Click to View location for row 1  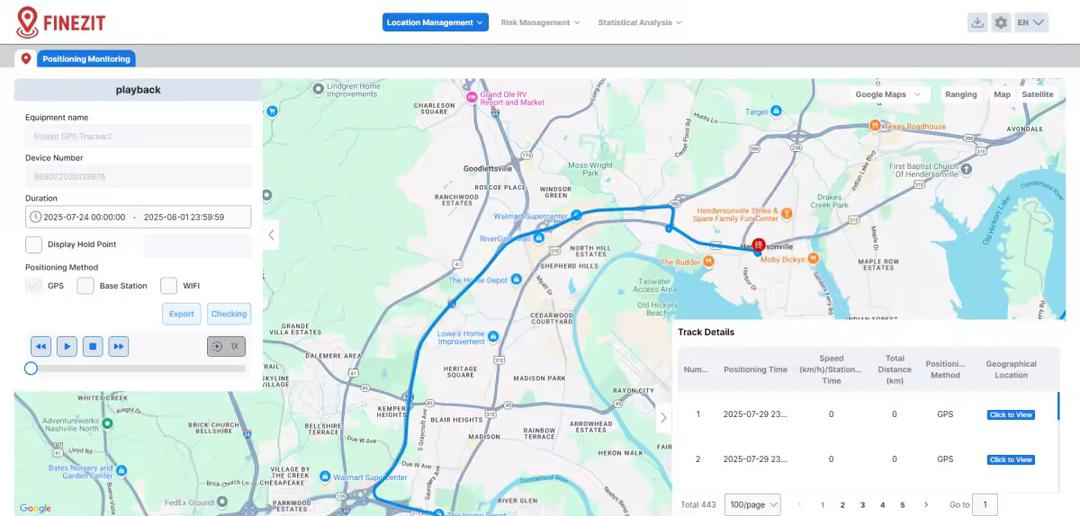1010,415
